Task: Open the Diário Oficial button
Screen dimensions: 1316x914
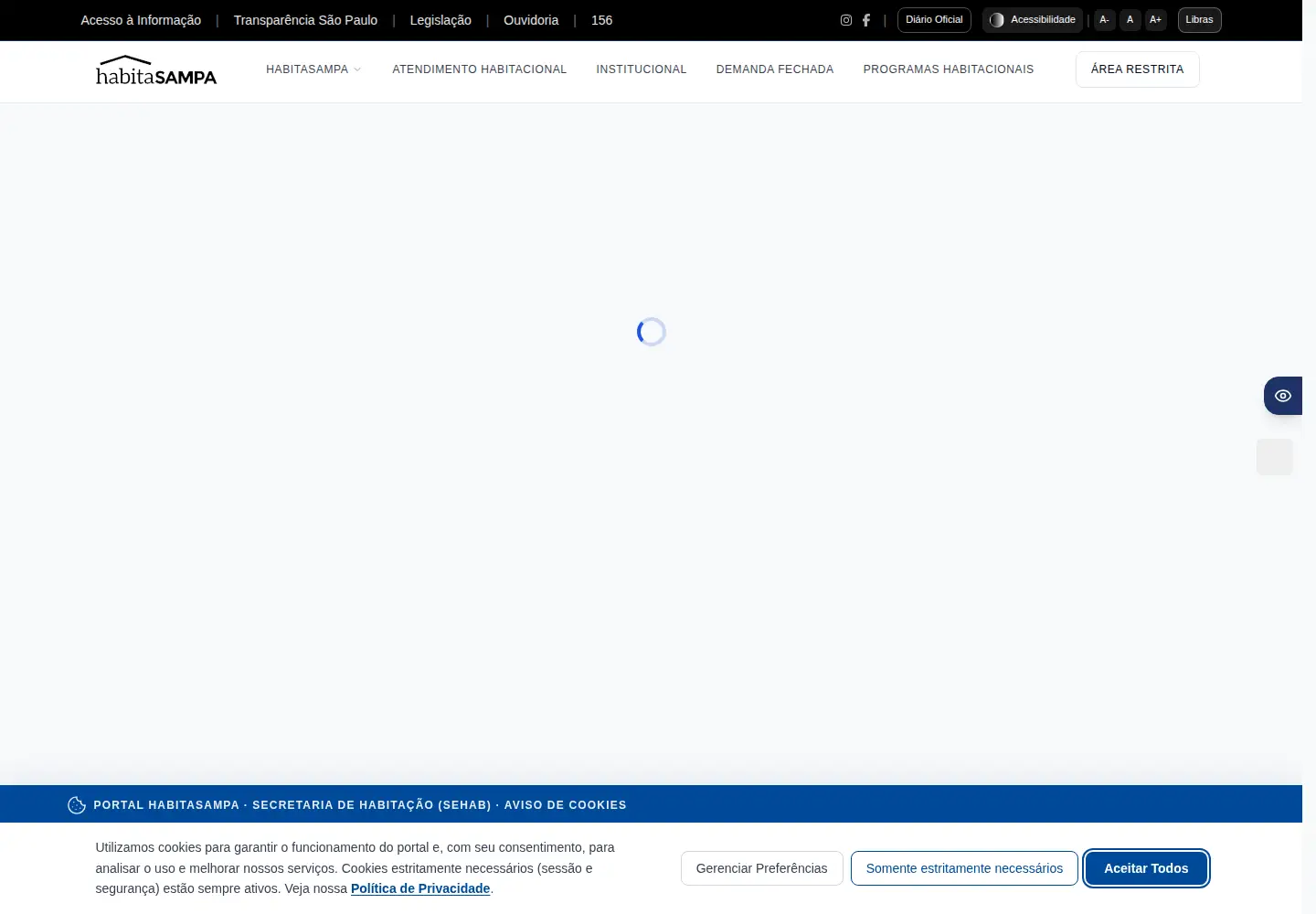Action: (x=934, y=20)
